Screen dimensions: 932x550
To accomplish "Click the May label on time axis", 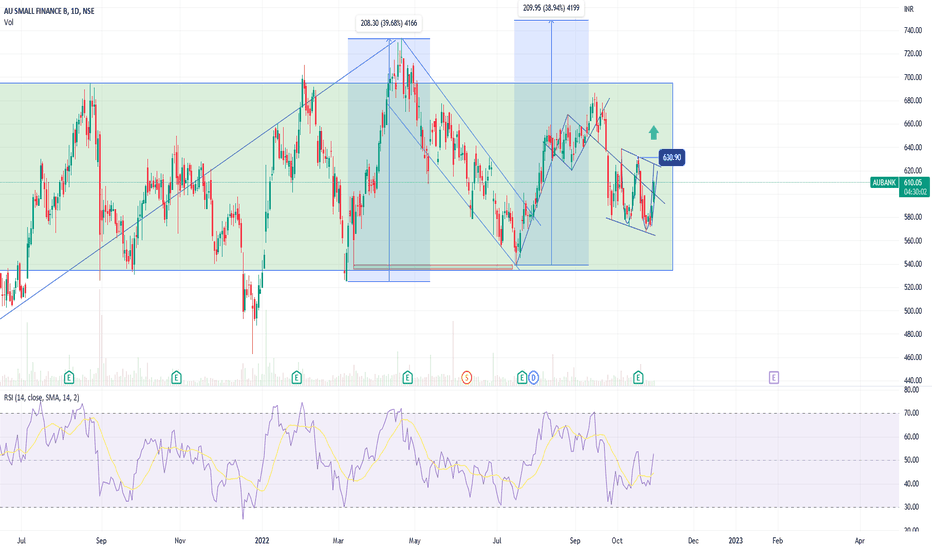I will coord(415,540).
